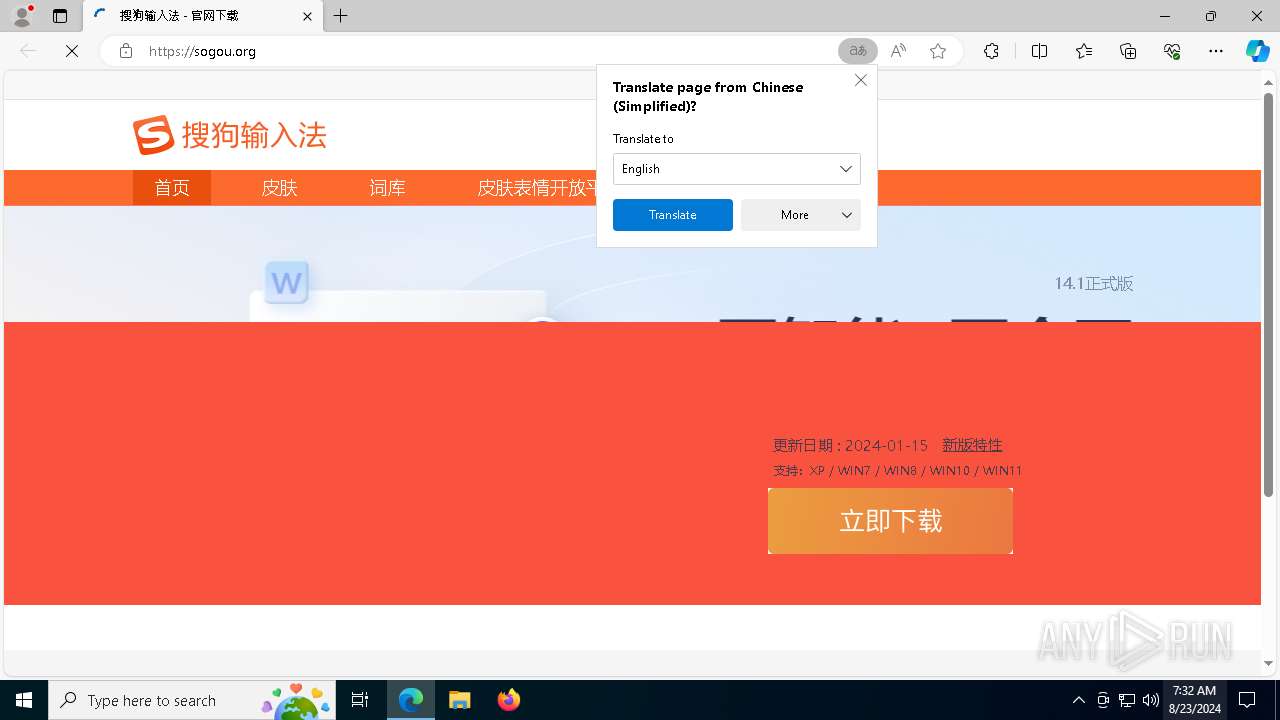Click the scrollbar down arrow

pyautogui.click(x=1269, y=663)
